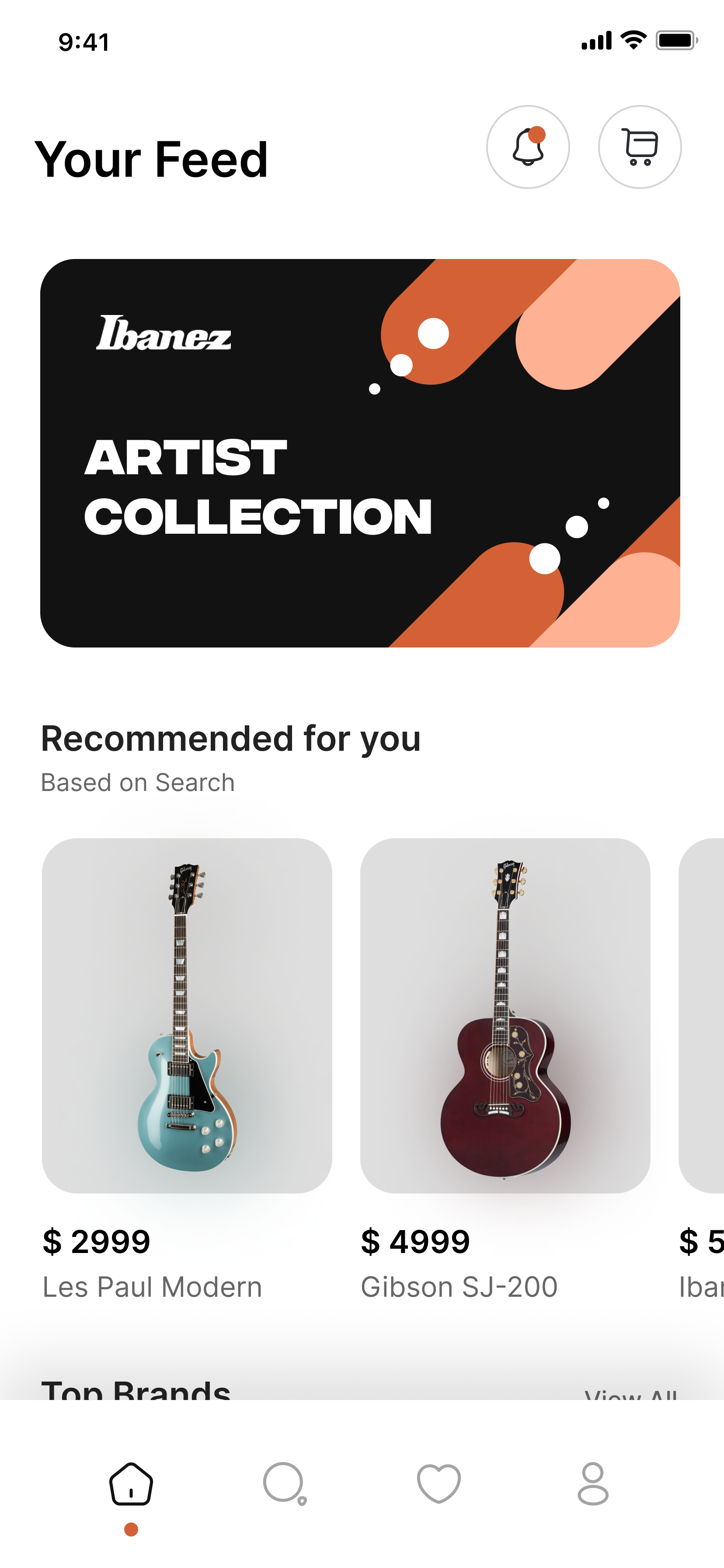Tap the Your Feed title
Viewport: 724px width, 1568px height.
[152, 160]
